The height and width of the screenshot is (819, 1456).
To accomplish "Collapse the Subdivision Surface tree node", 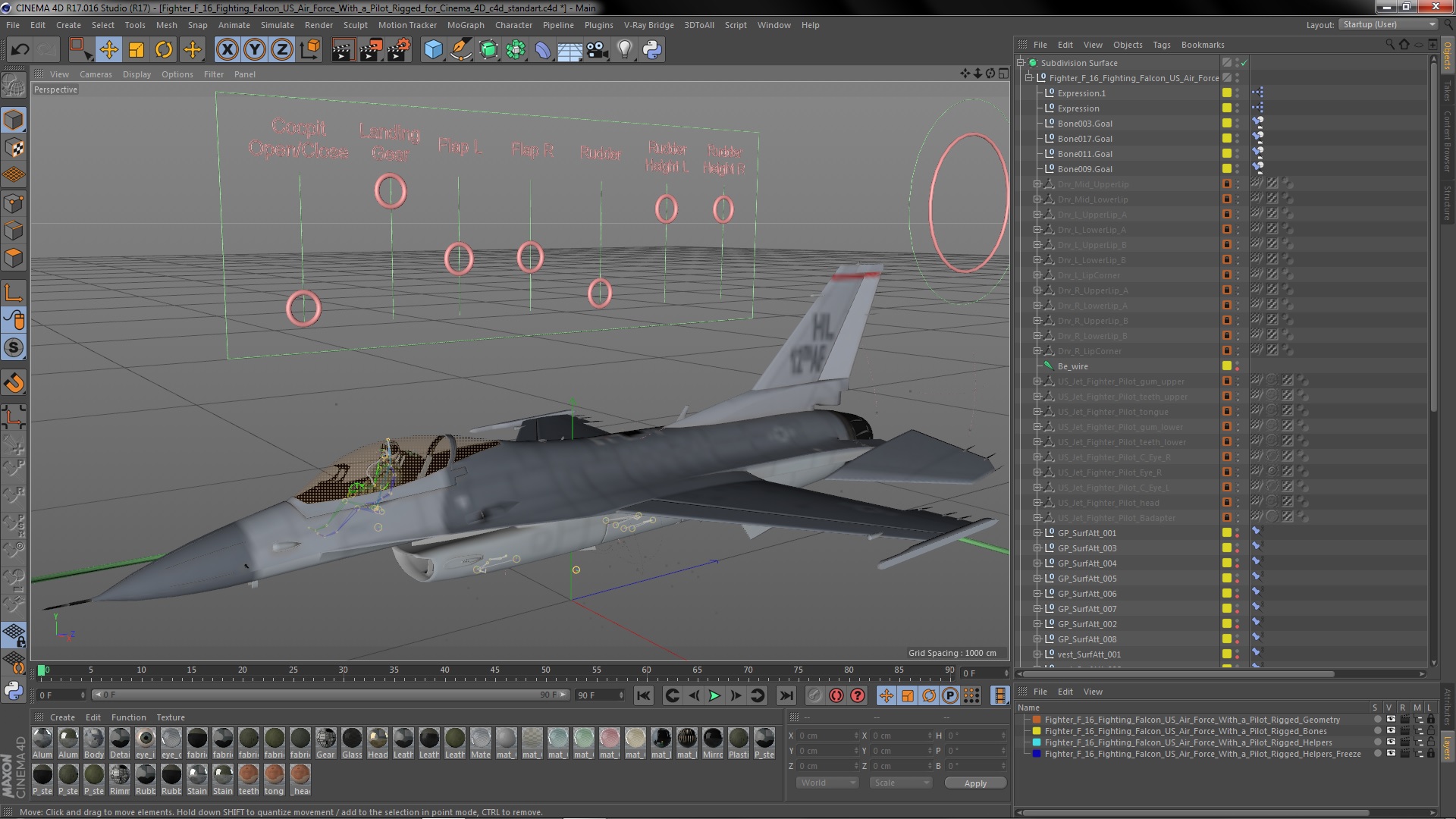I will (1021, 63).
